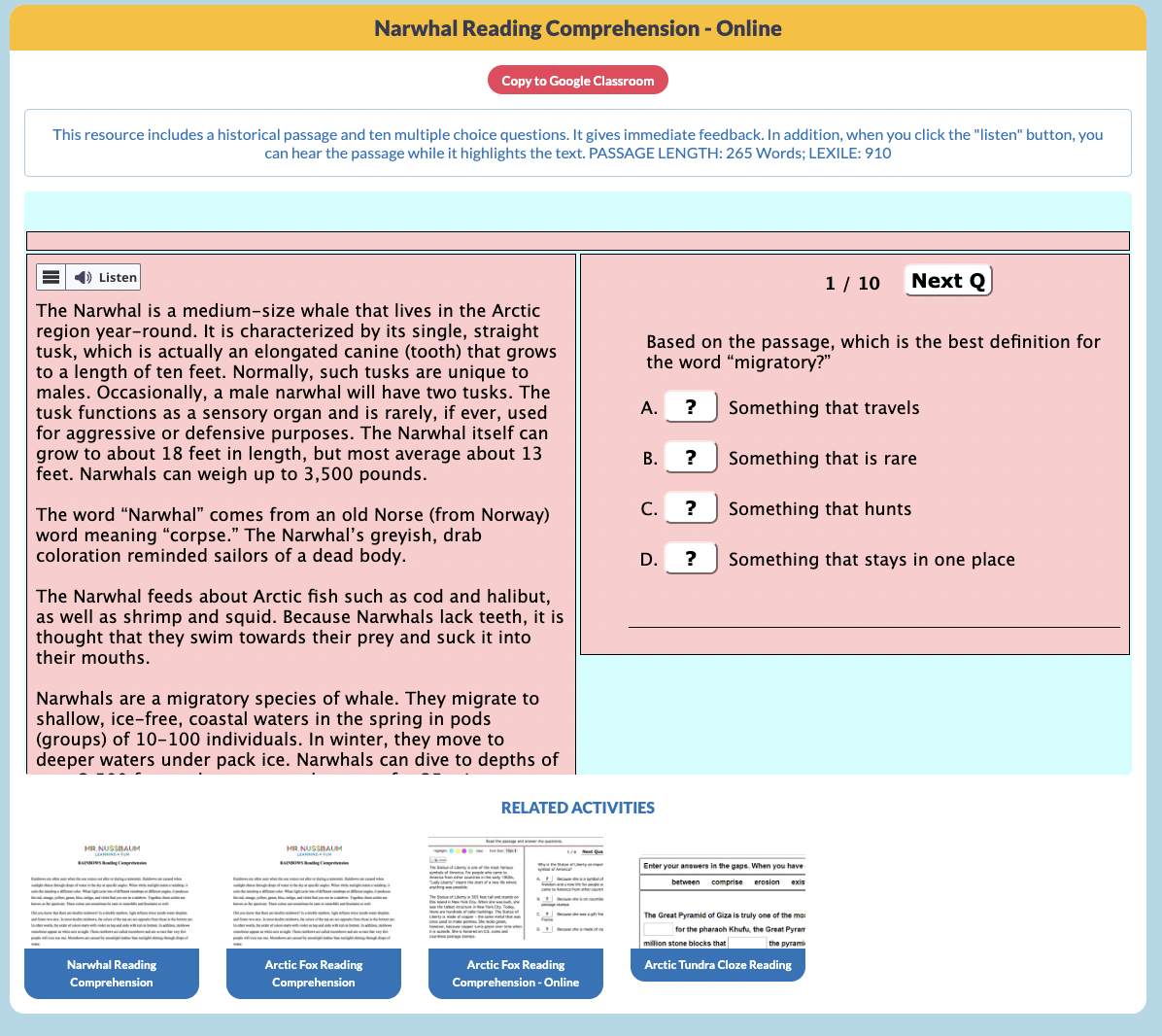Open the Narwhal Reading Comprehension thumbnail image
This screenshot has height=1036, width=1162.
(112, 892)
